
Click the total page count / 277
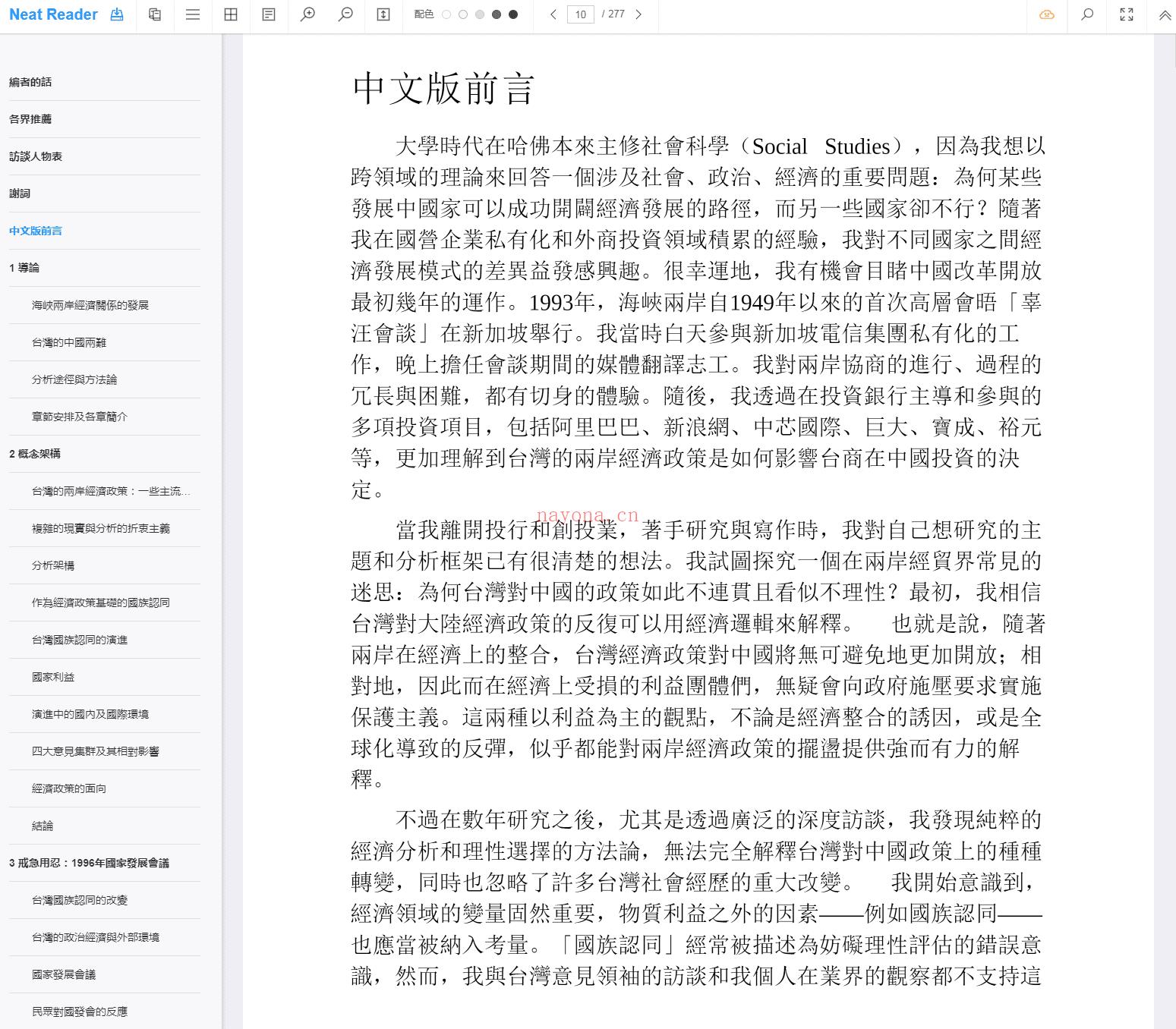613,14
